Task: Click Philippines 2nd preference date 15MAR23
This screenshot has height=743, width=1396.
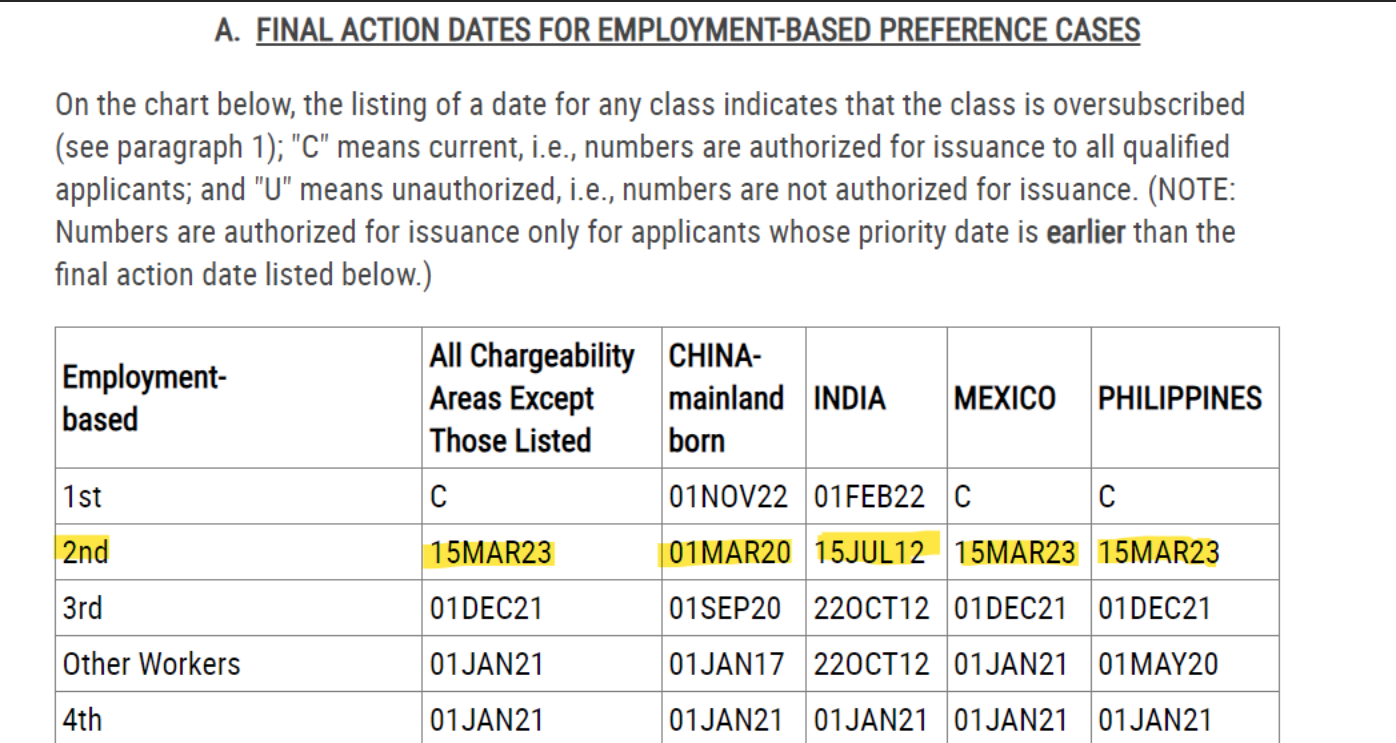Action: [1159, 553]
